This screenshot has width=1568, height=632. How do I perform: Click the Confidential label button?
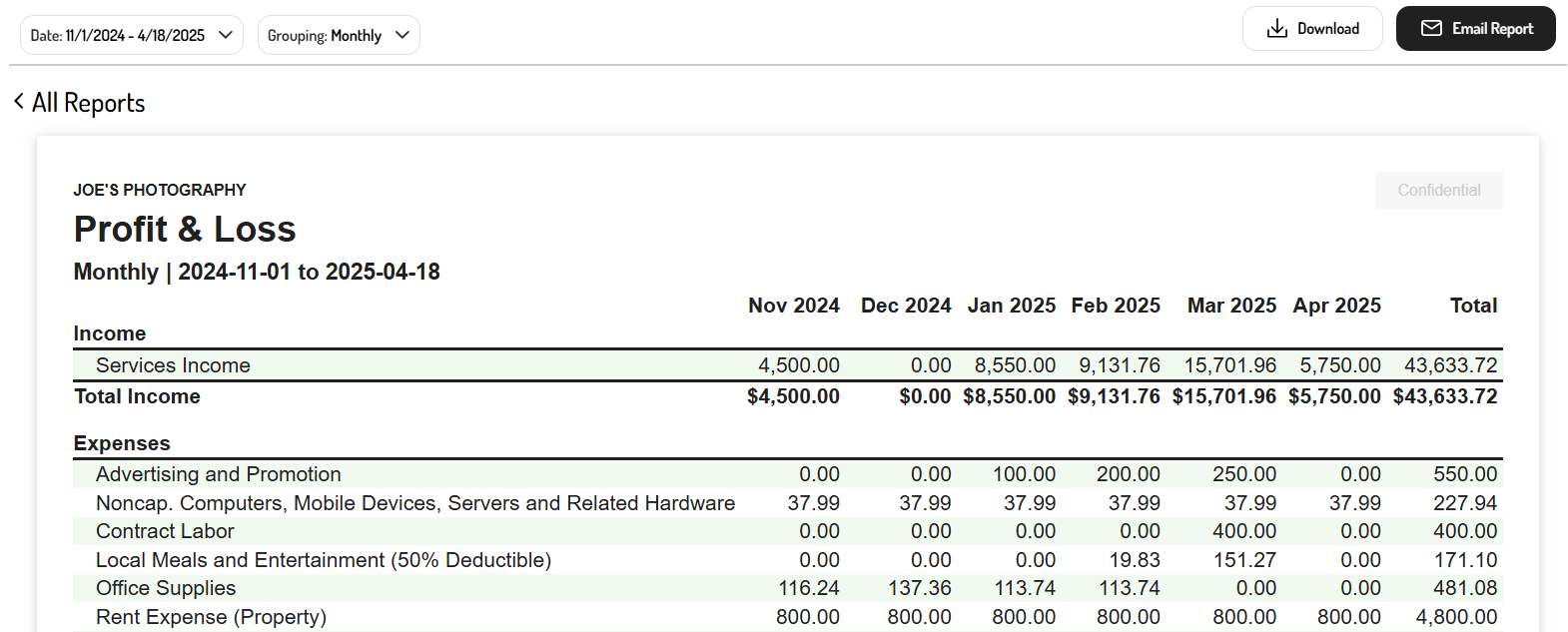[x=1439, y=191]
